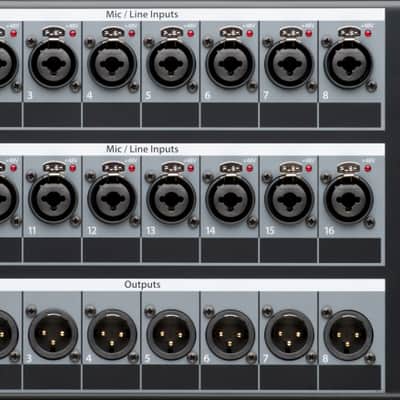The image size is (400, 400).
Task: Click the channel number 15 label
Action: [269, 230]
